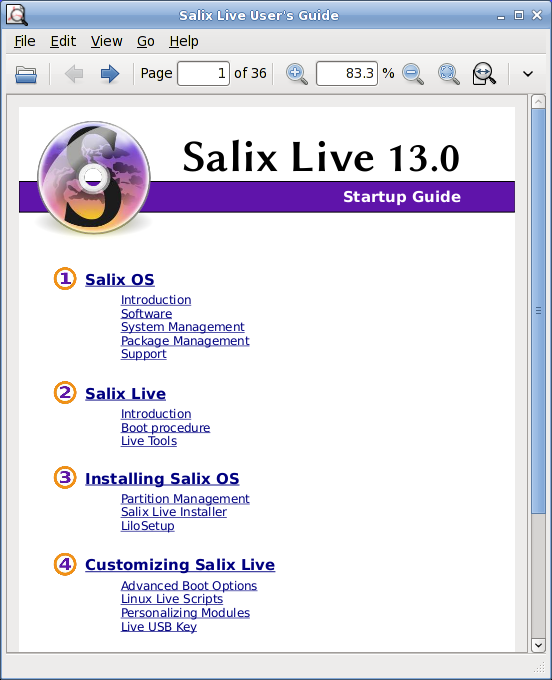
Task: Click the 'of 36' page count text
Action: pyautogui.click(x=250, y=73)
